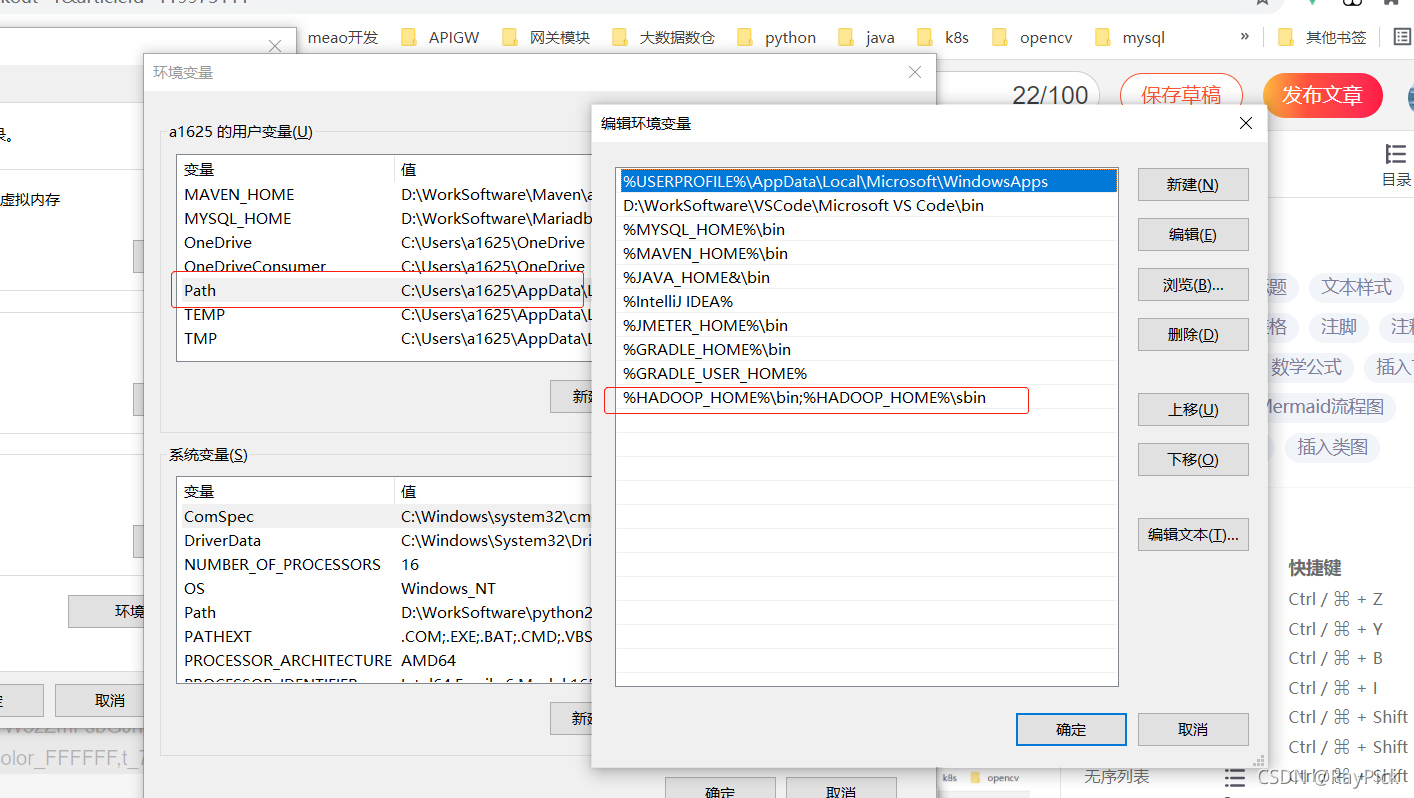
Task: Select the Path row in 系统变量 list
Action: tap(385, 613)
